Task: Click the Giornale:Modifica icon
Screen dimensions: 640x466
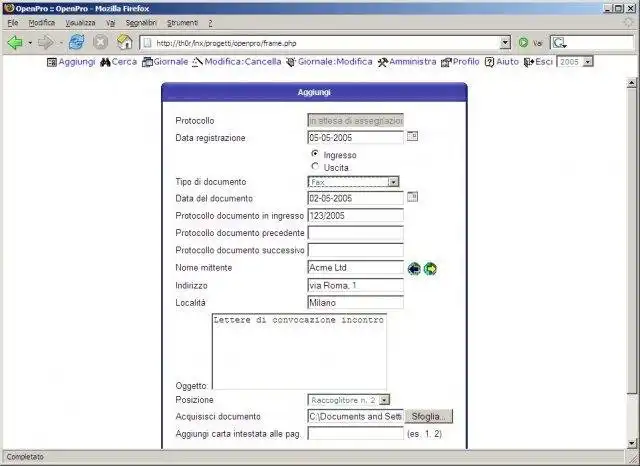Action: [x=291, y=62]
